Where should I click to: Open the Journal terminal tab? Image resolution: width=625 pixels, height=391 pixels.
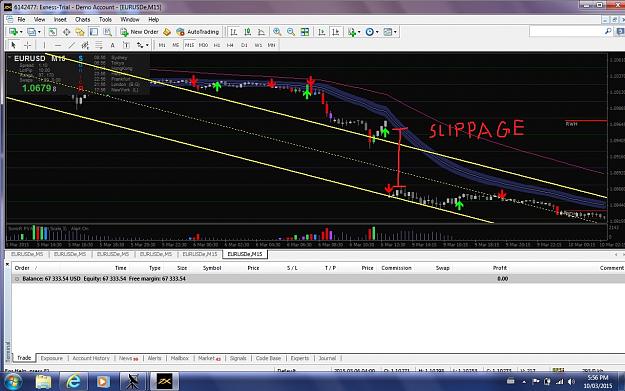pos(327,358)
